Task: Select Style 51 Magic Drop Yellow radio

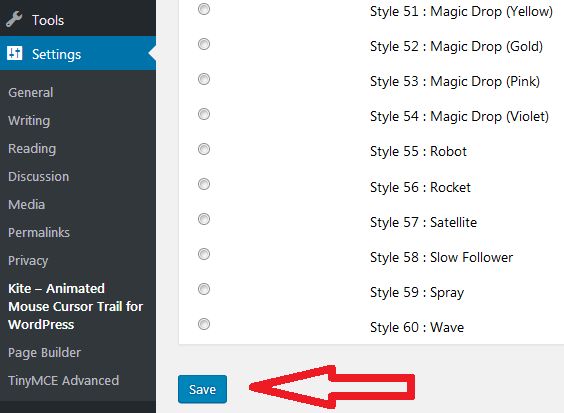Action: pyautogui.click(x=204, y=9)
